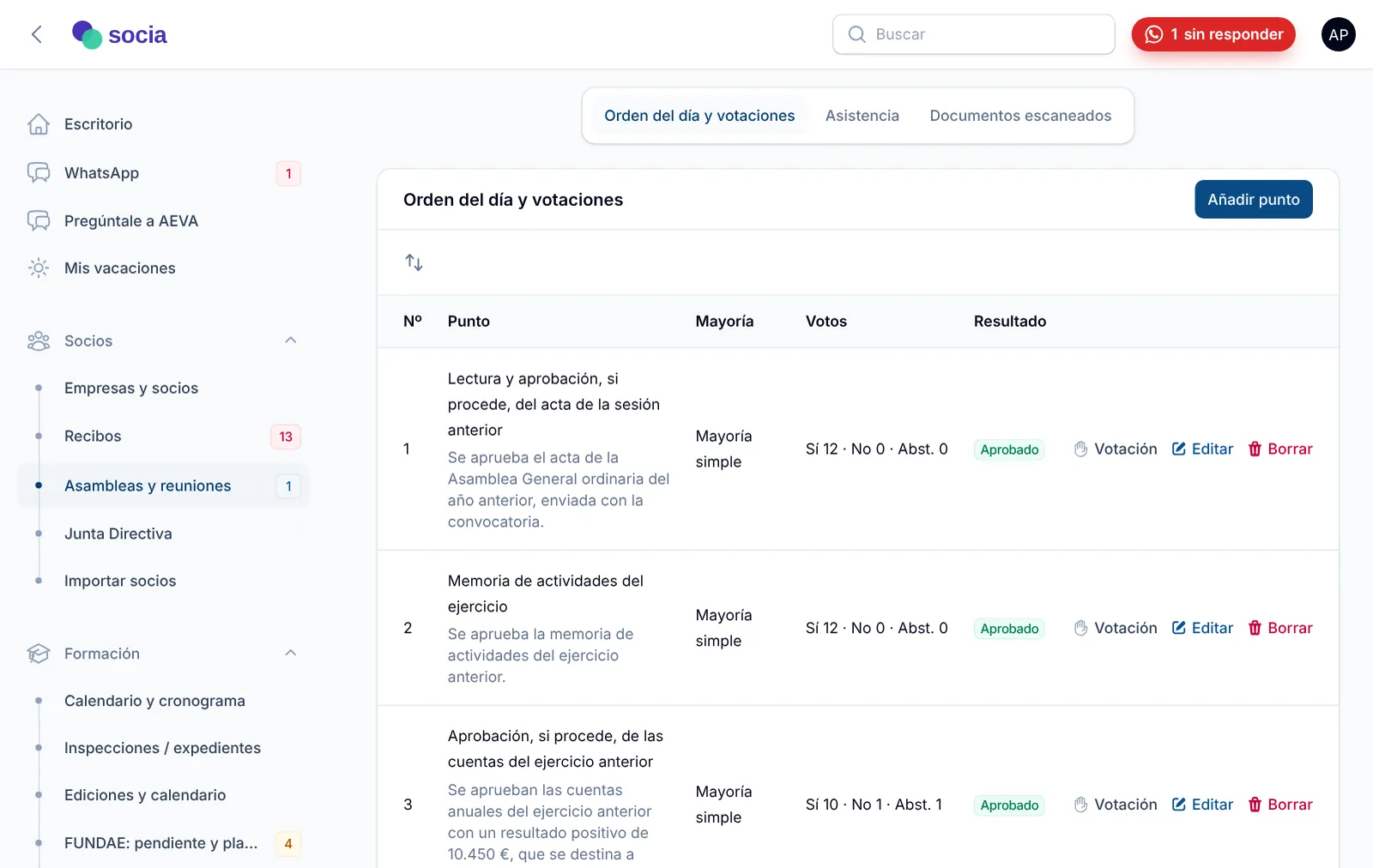The width and height of the screenshot is (1373, 868).
Task: Click the Recibos count badge 13
Action: (x=286, y=437)
